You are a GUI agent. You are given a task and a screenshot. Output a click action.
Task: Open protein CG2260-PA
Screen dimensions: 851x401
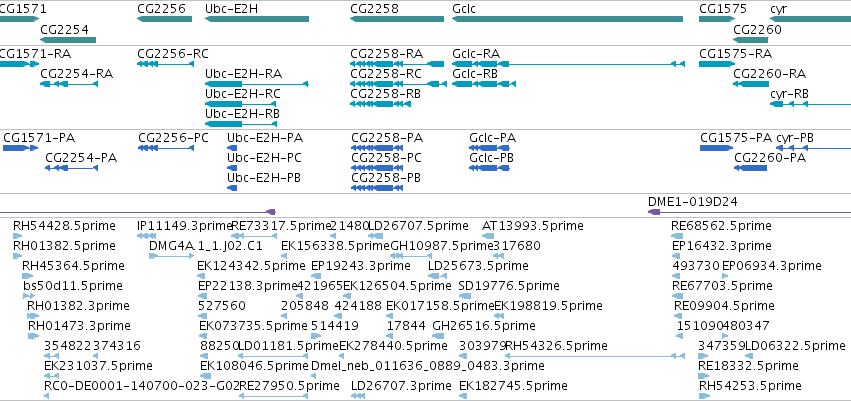pos(750,168)
